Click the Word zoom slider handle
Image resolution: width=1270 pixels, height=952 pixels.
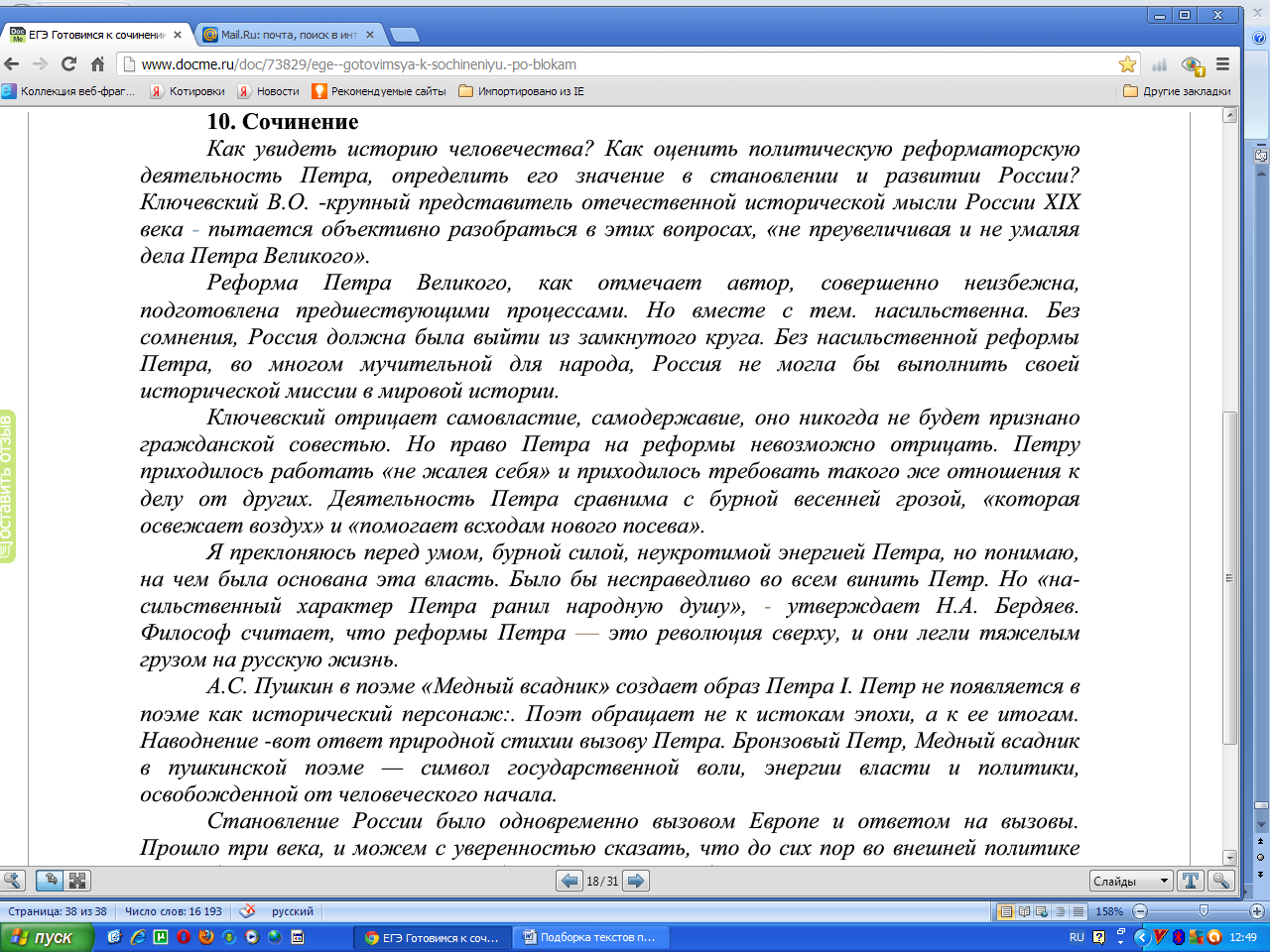[1204, 911]
